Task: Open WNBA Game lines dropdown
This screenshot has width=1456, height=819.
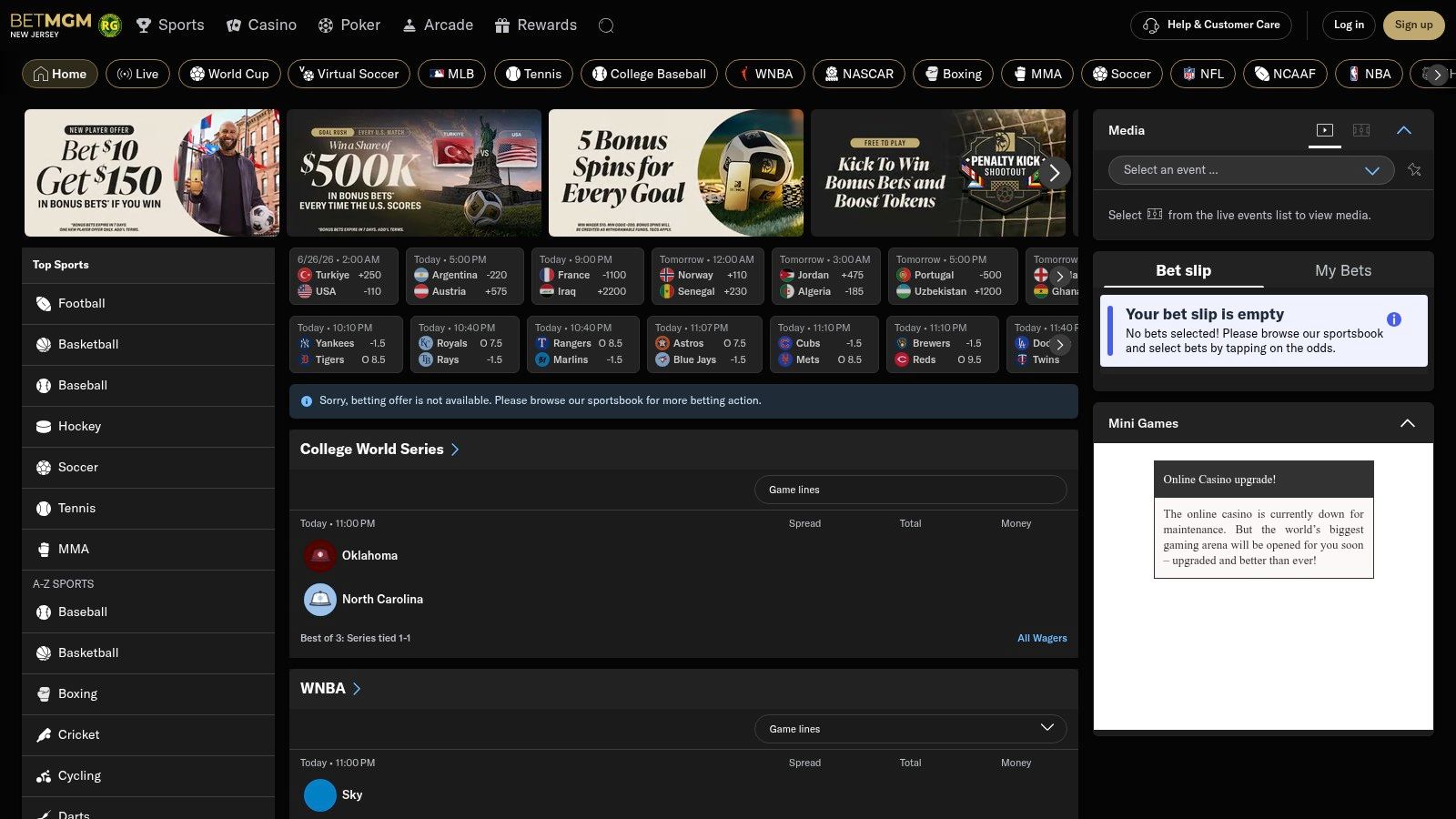Action: pos(910,729)
